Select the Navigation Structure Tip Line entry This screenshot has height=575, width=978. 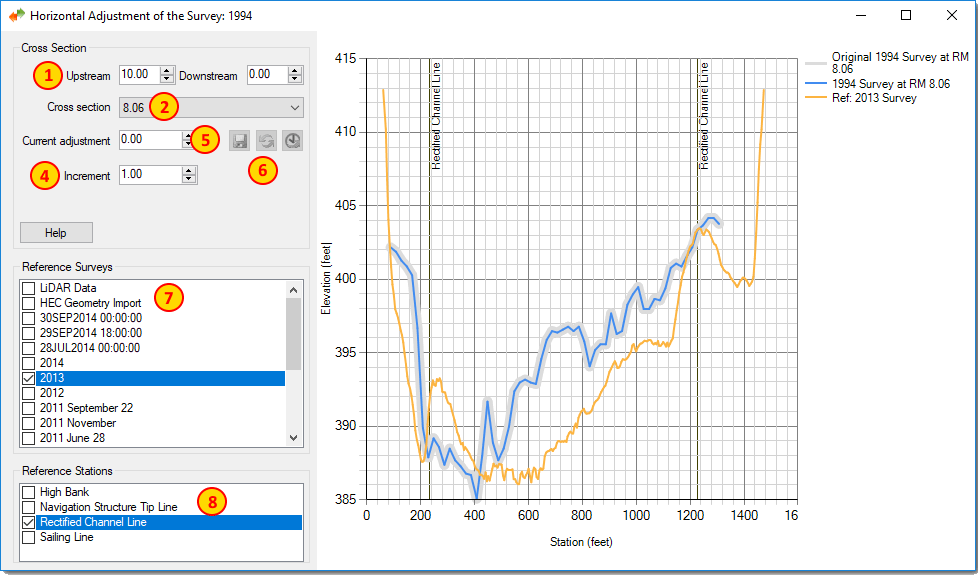pos(108,508)
